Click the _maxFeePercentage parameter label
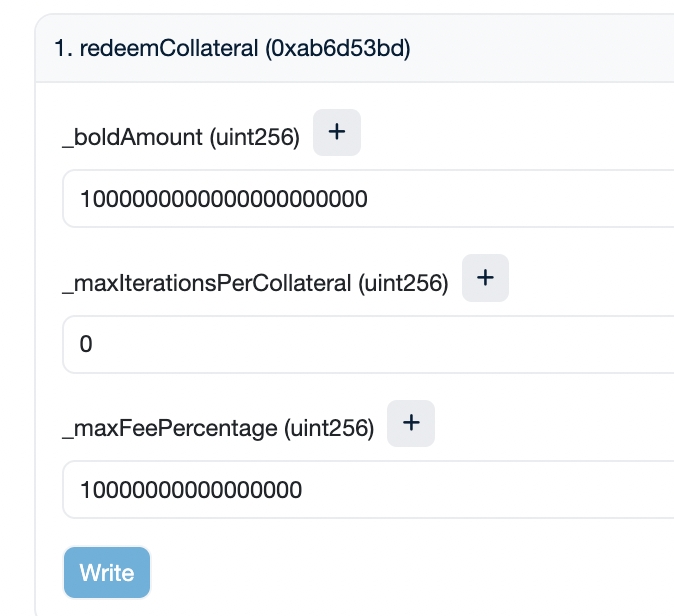This screenshot has height=616, width=674. [170, 430]
